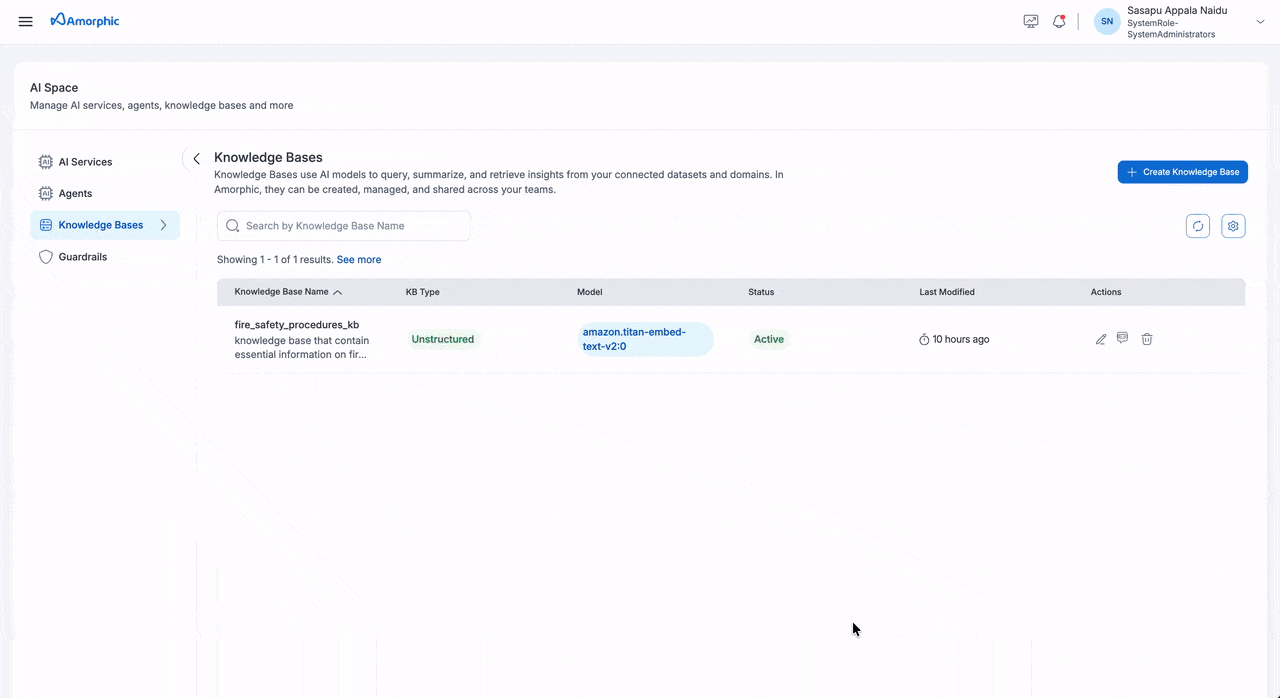Open the table settings gear icon
The height and width of the screenshot is (698, 1280).
coord(1232,225)
